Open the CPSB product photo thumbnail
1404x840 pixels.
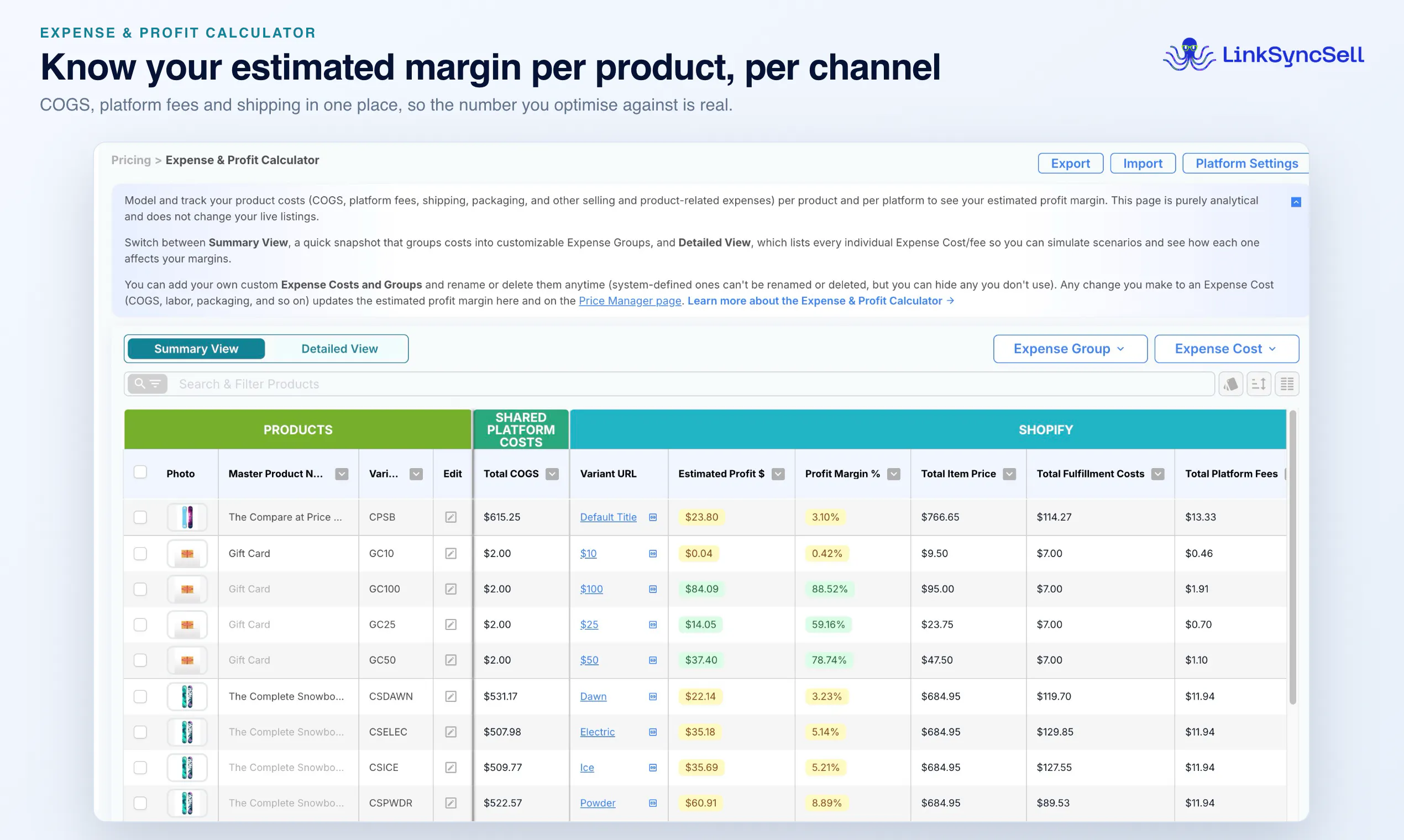click(187, 517)
